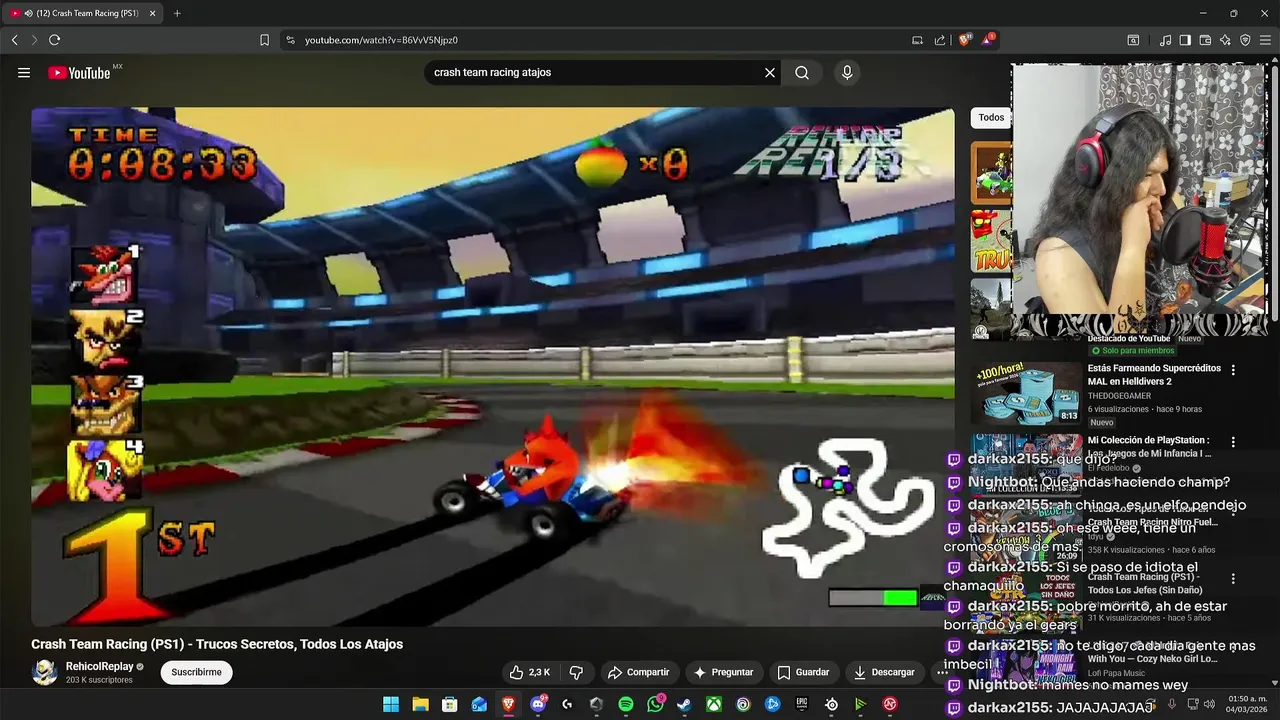Viewport: 1280px width, 720px height.
Task: Reload the current page
Action: [54, 40]
